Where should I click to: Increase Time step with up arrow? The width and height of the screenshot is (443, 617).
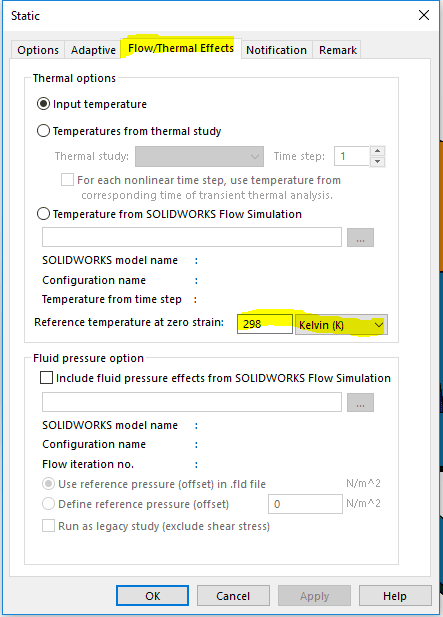(x=377, y=151)
